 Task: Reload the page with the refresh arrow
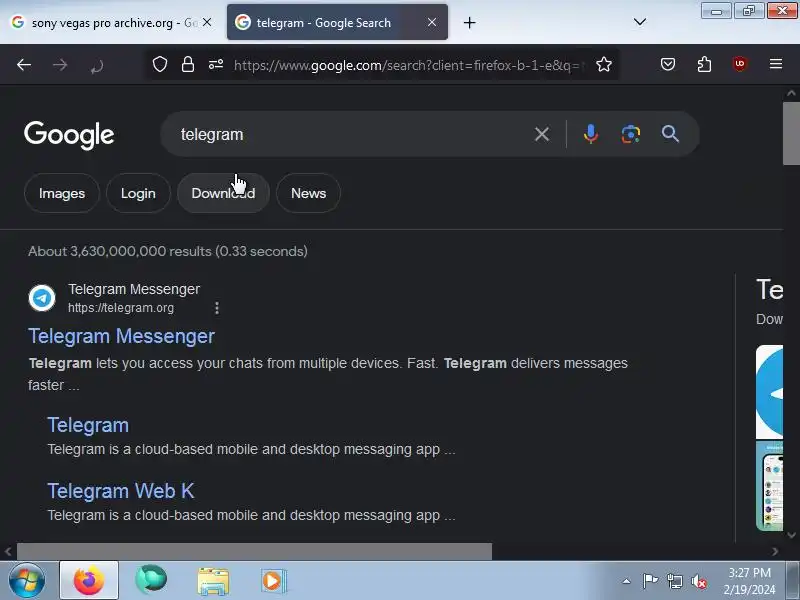coord(96,65)
